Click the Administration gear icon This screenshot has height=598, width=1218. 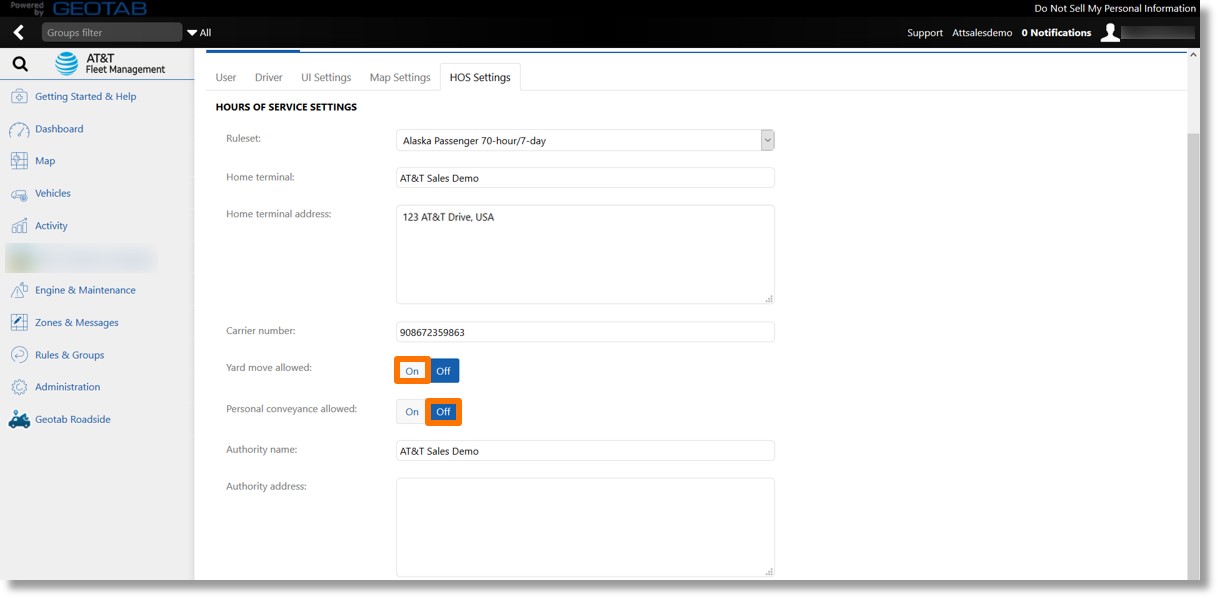[19, 387]
